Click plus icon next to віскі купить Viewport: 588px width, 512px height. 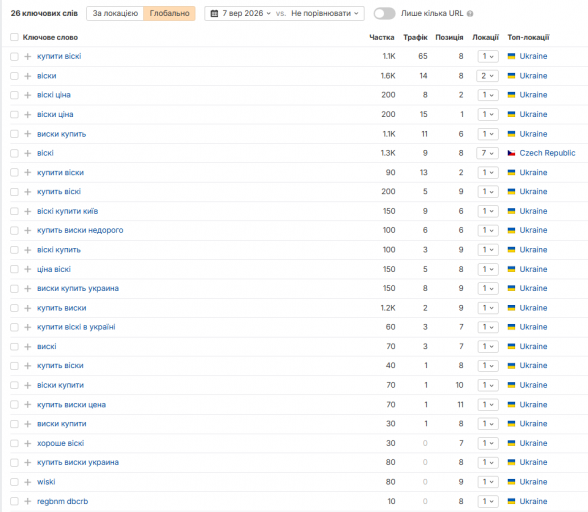27,250
